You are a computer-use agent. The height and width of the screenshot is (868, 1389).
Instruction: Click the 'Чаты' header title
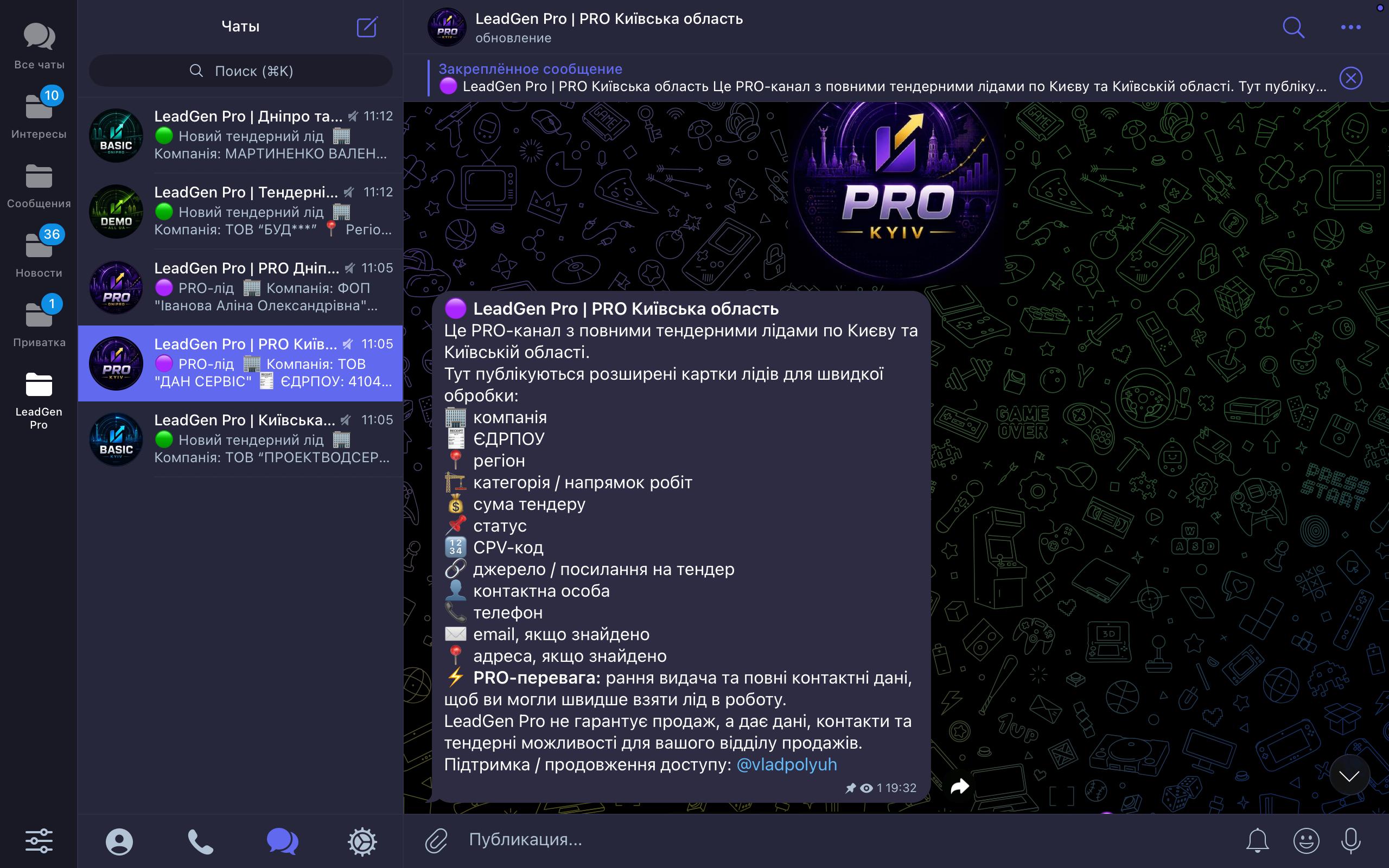pyautogui.click(x=240, y=27)
